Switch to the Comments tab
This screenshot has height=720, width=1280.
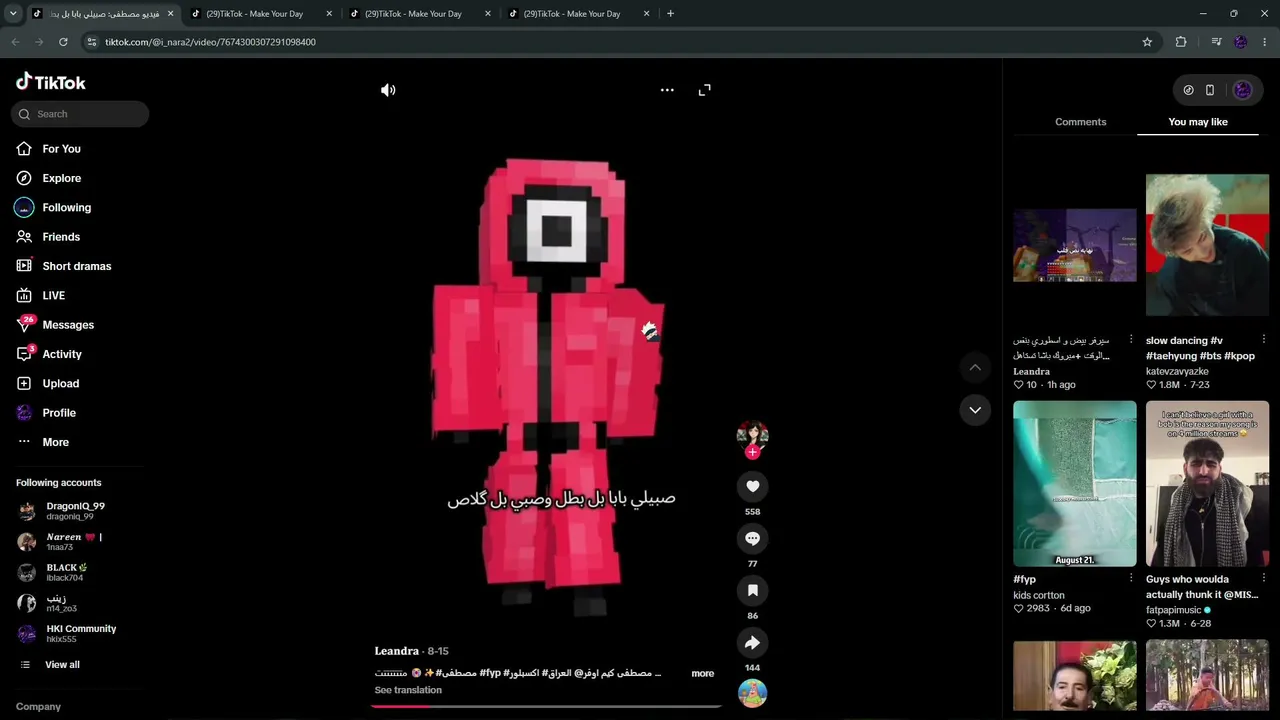click(1081, 122)
